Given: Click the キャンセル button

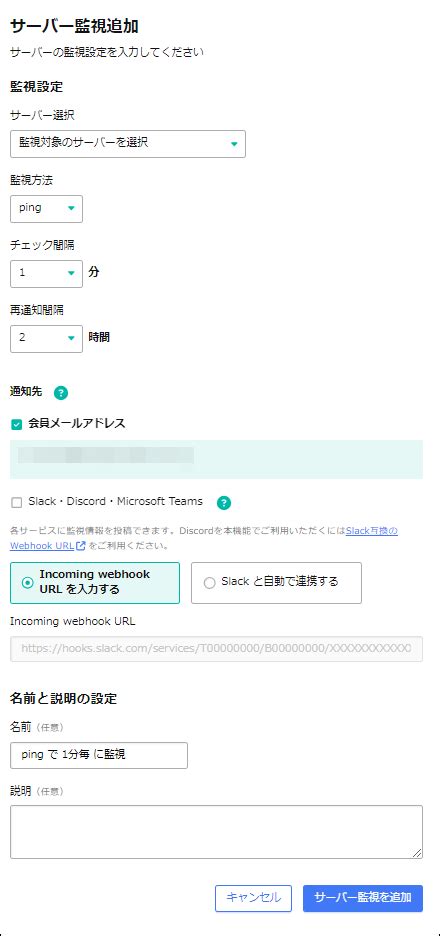Looking at the screenshot, I should click(253, 898).
